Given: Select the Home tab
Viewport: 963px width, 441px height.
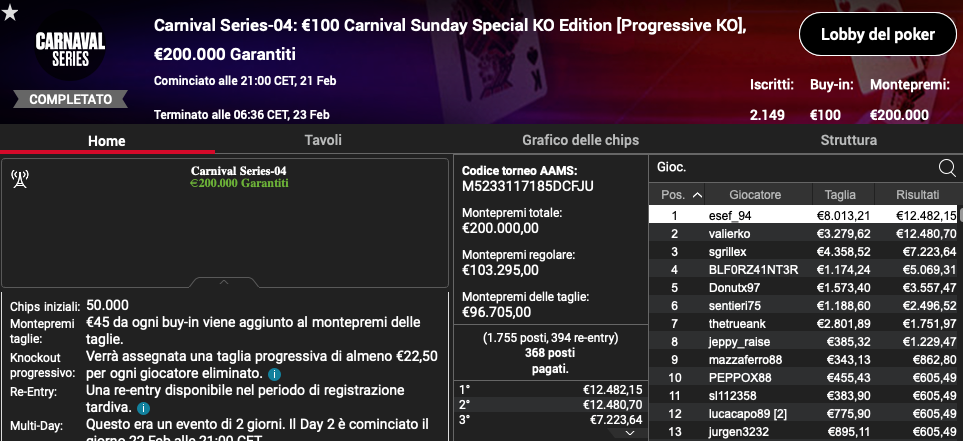Looking at the screenshot, I should tap(107, 141).
